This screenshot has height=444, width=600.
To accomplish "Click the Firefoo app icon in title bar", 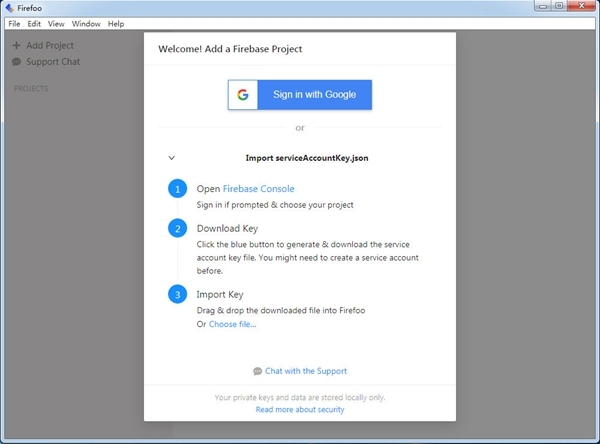I will (9, 8).
